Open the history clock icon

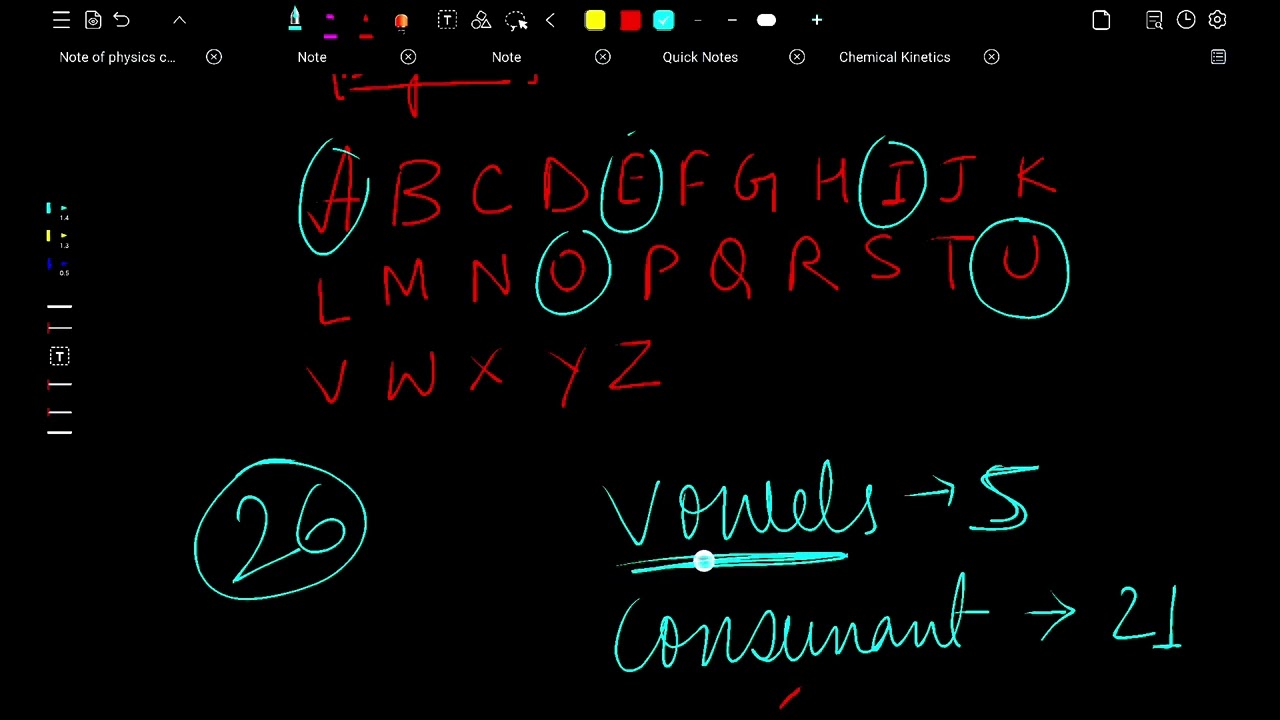tap(1186, 20)
